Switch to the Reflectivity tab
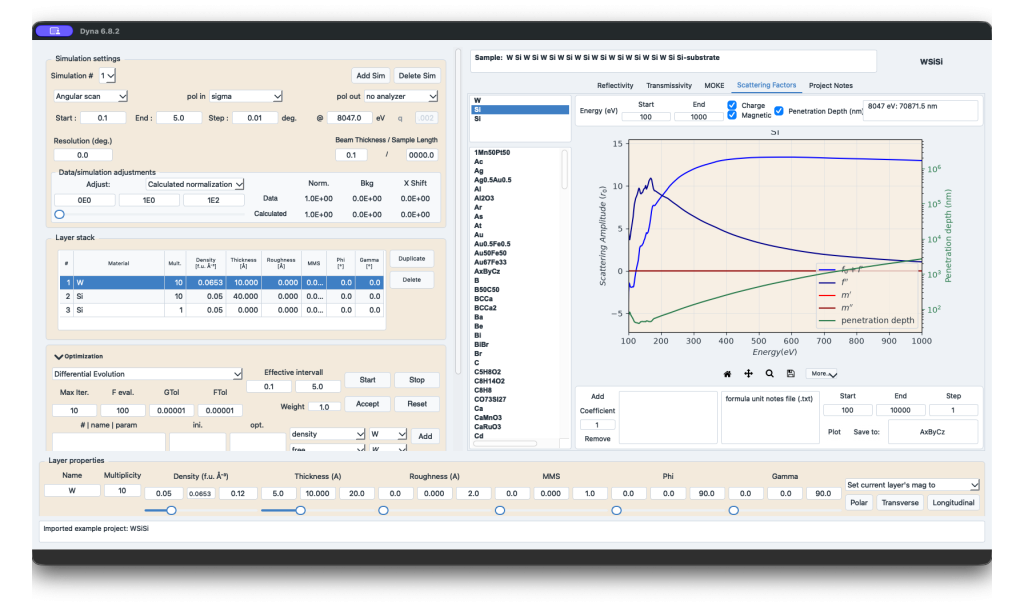1024x607 pixels. click(x=615, y=86)
